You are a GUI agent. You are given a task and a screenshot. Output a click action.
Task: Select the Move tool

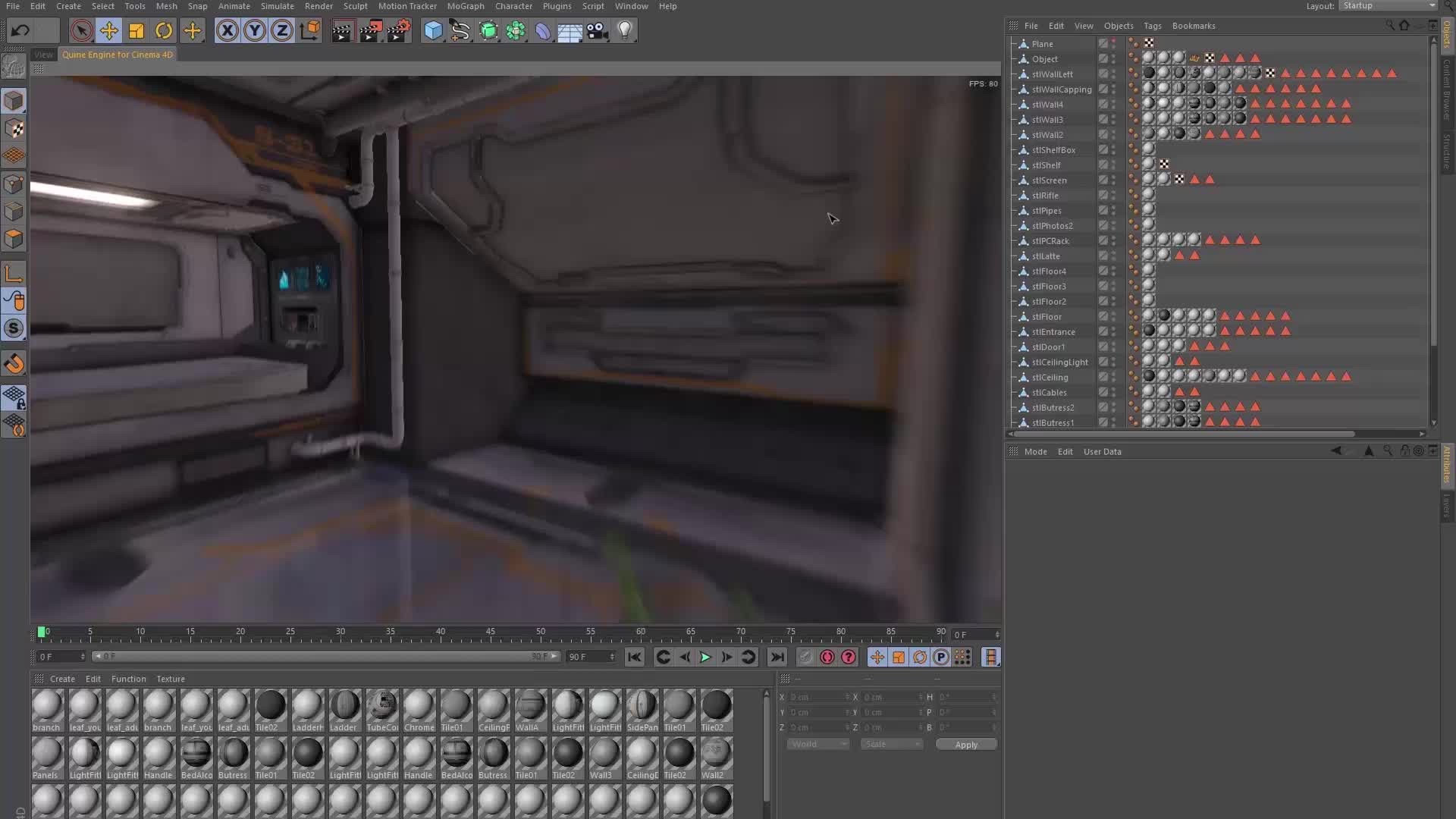(108, 31)
